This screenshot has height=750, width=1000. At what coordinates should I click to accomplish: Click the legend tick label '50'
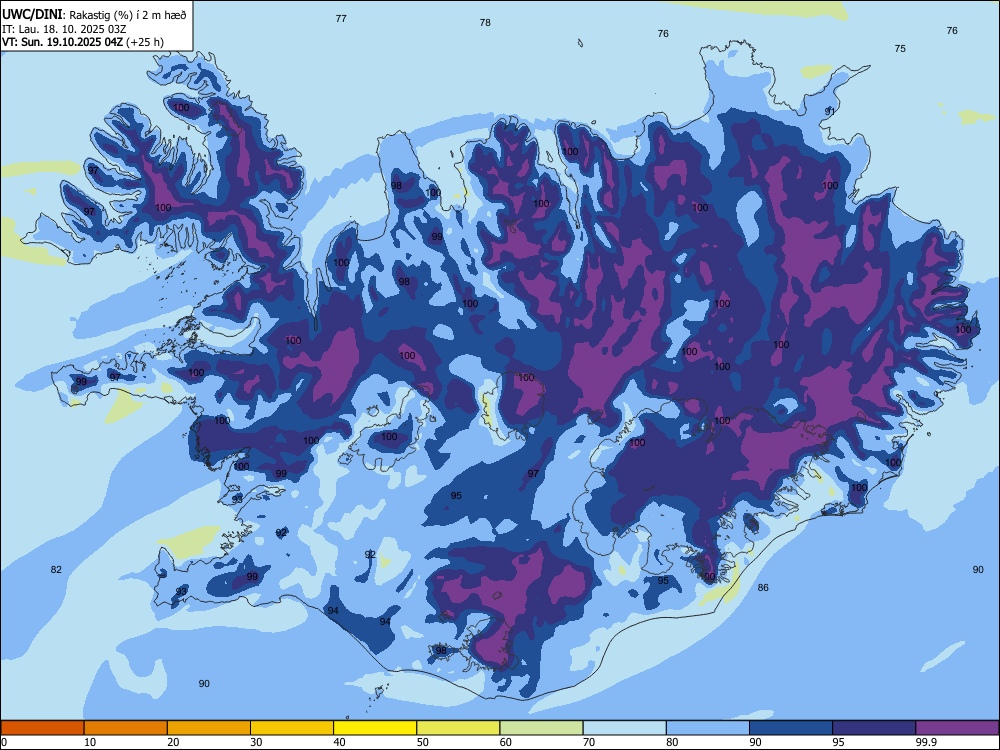click(423, 742)
